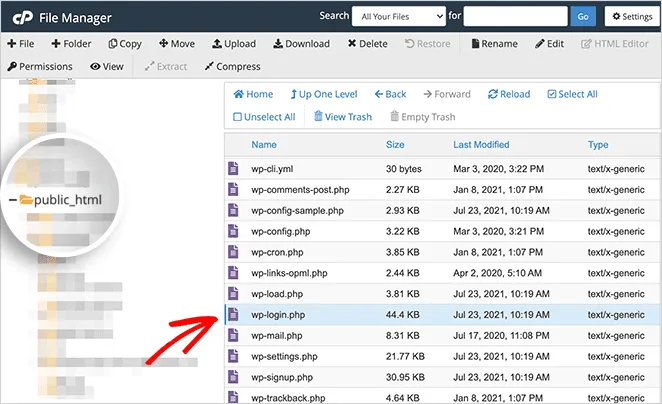Collapse the public_html folder tree
662x404 pixels.
pos(13,200)
